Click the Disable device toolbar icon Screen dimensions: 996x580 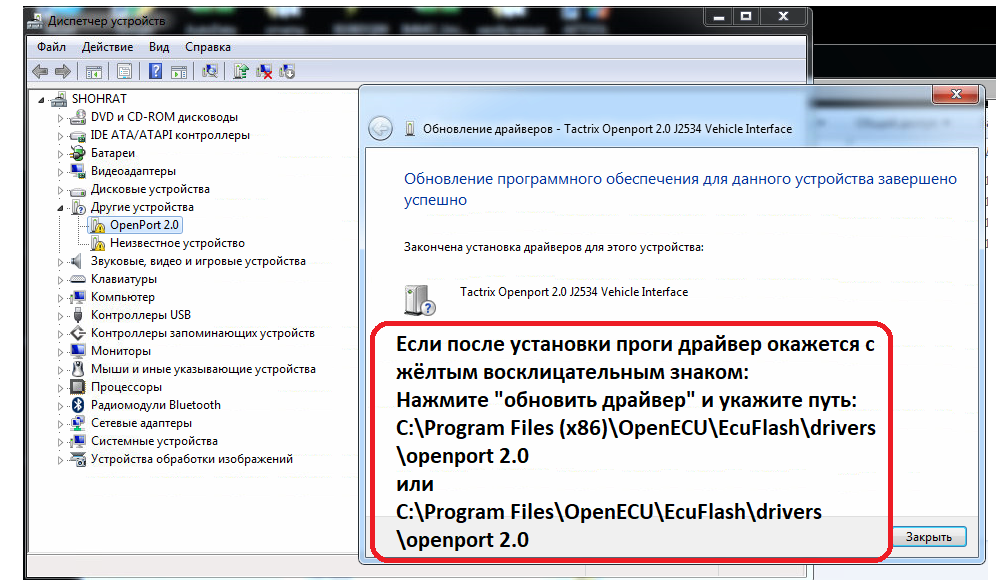[285, 71]
